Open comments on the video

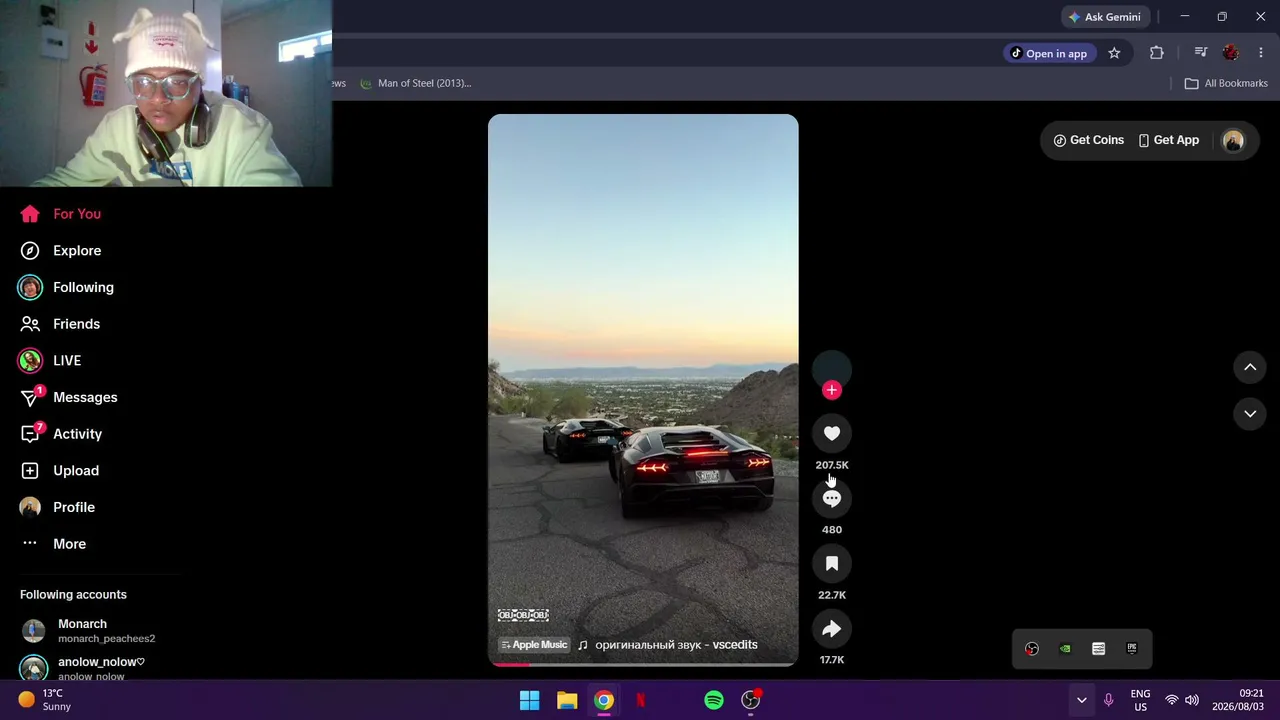coord(832,499)
